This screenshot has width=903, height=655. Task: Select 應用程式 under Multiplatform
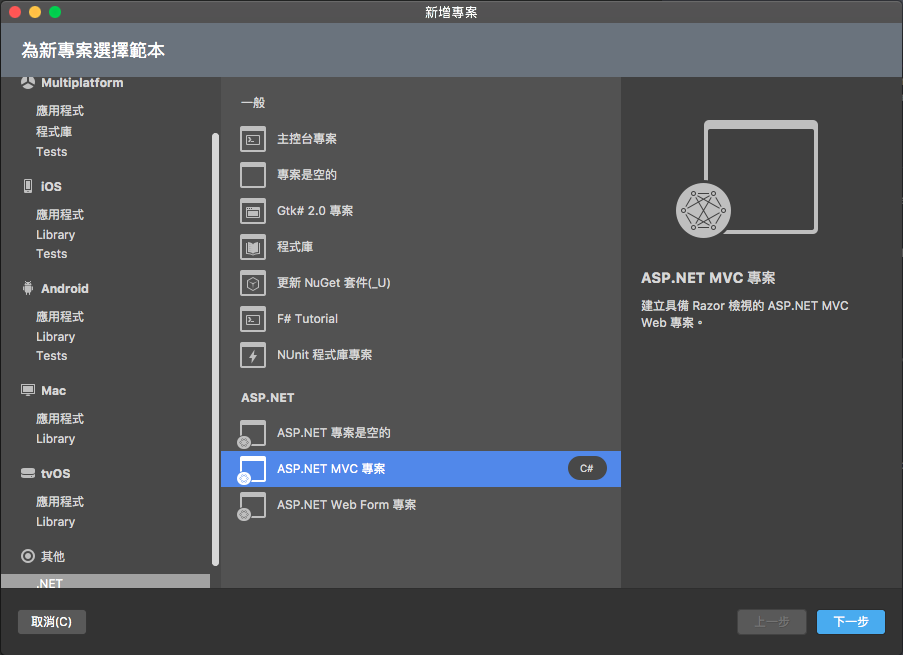point(60,111)
